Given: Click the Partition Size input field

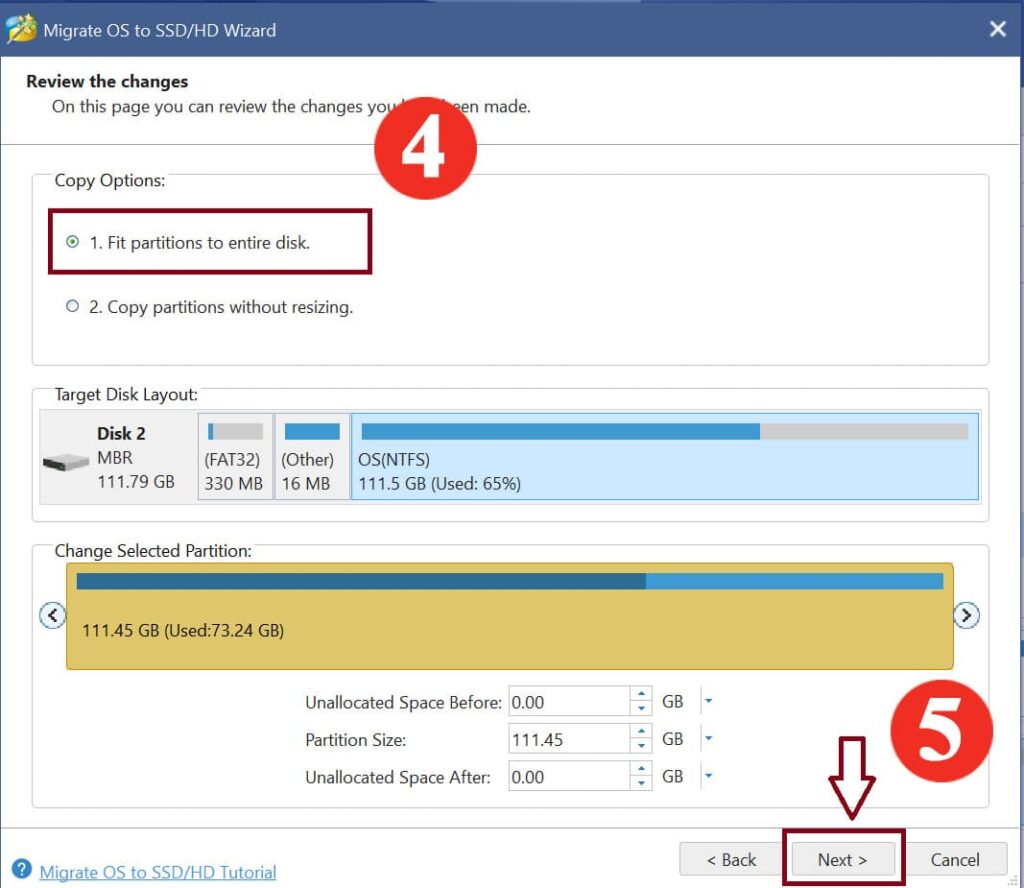Looking at the screenshot, I should (568, 740).
